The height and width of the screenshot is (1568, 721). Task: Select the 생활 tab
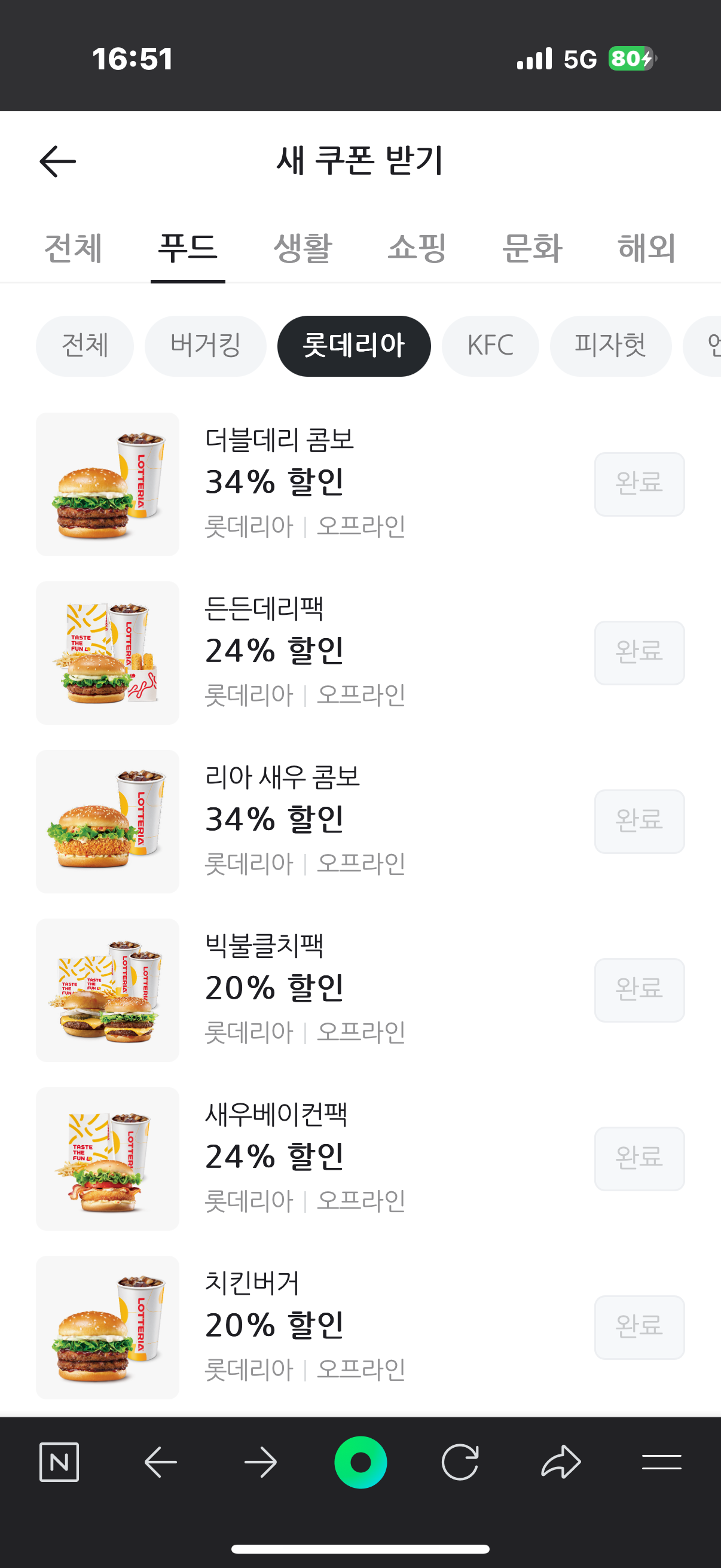pos(303,248)
